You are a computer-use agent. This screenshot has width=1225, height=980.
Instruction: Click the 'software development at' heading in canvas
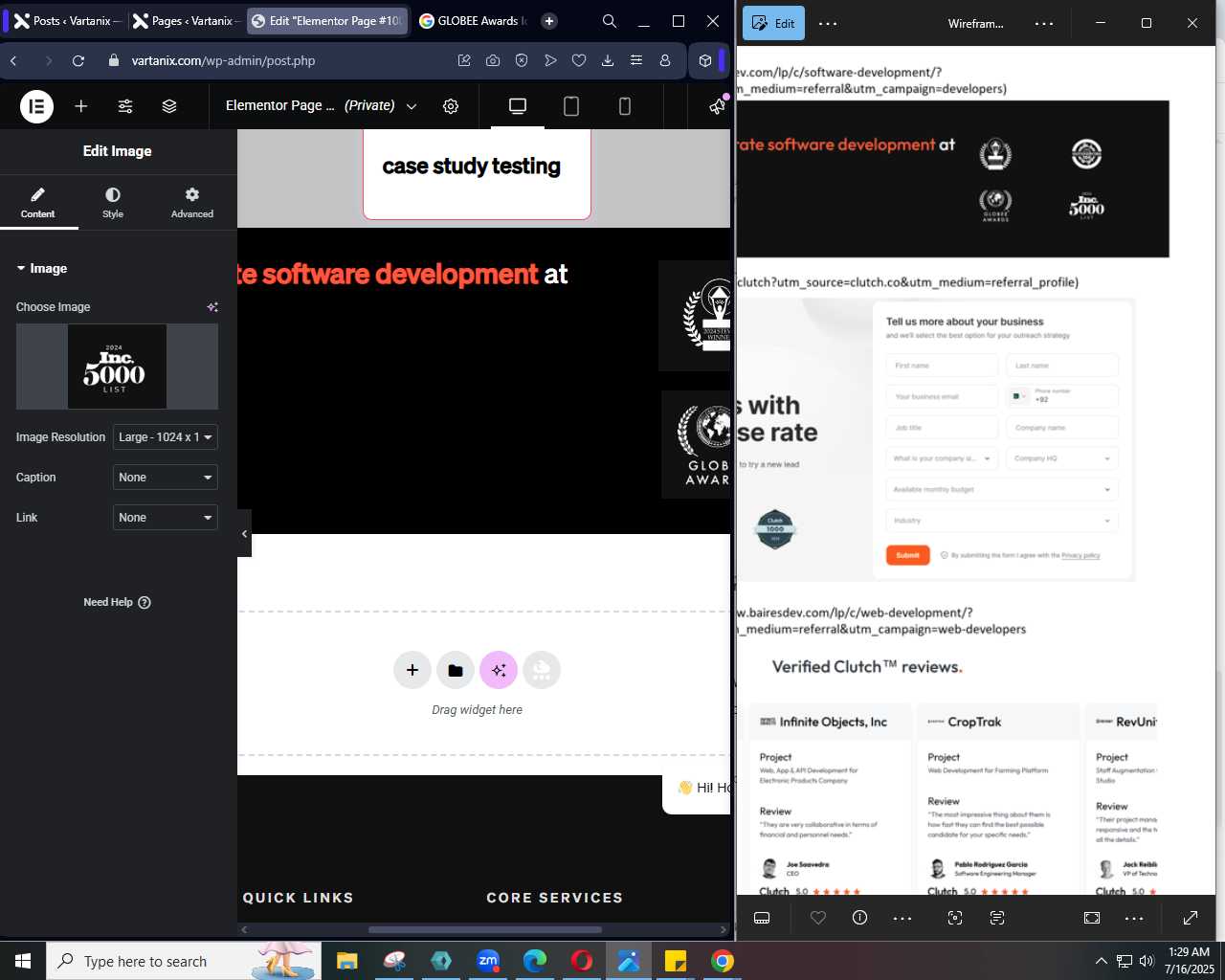point(403,275)
